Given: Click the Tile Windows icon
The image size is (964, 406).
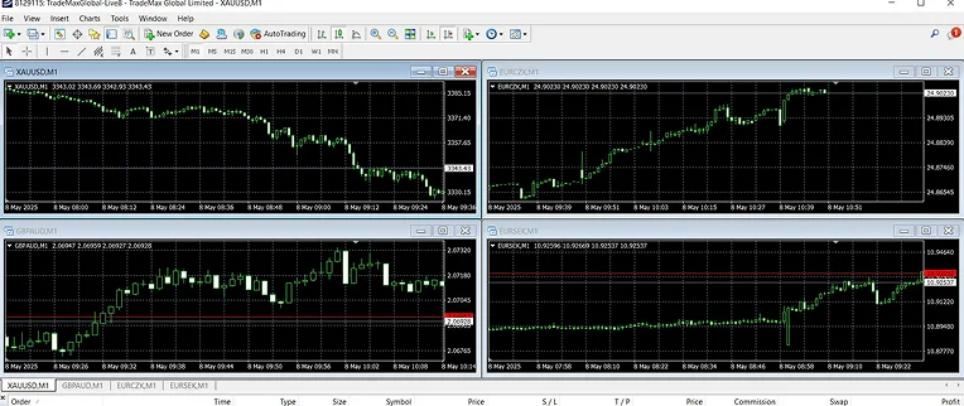Looking at the screenshot, I should point(410,34).
